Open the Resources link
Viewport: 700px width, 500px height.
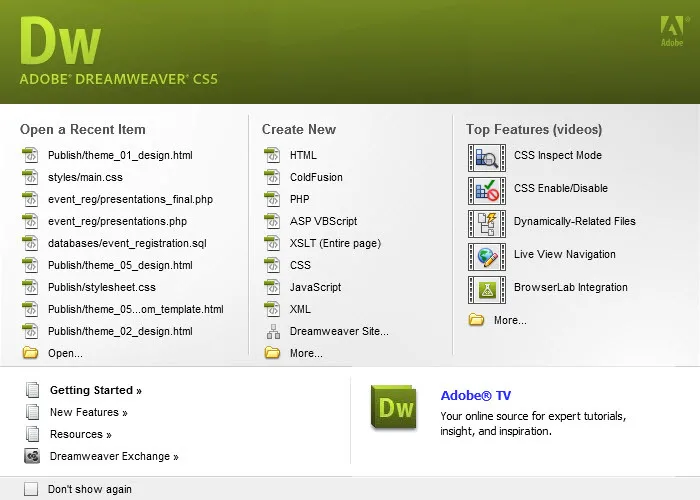(x=80, y=434)
